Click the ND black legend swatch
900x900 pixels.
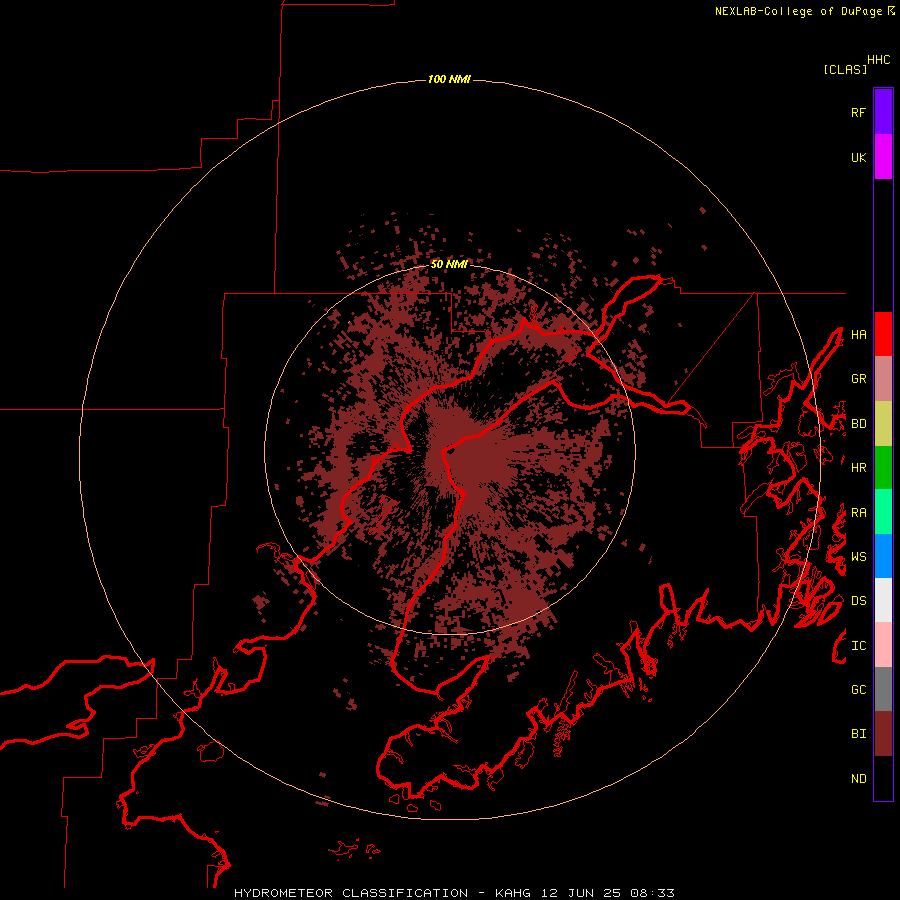[883, 778]
